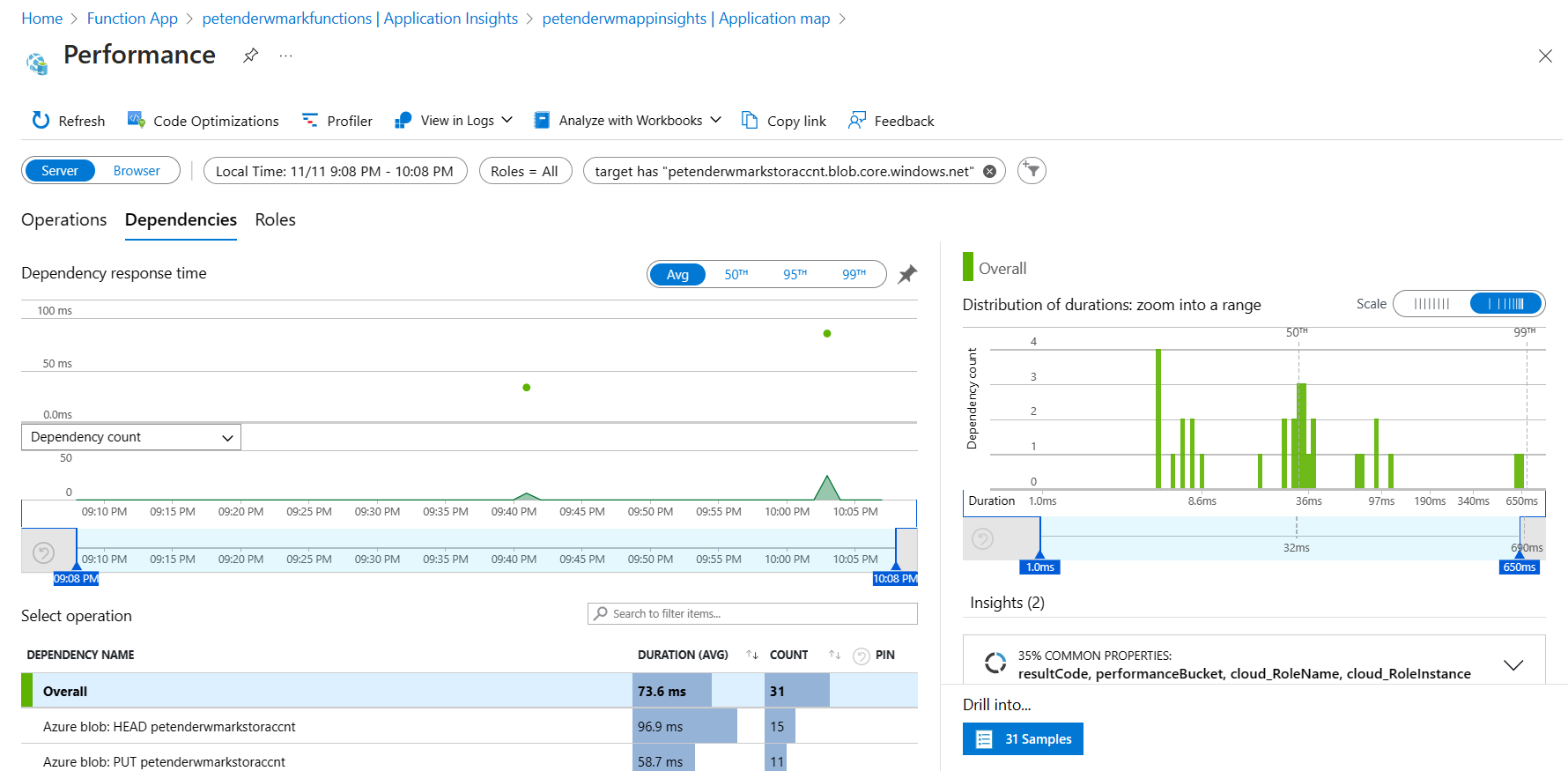The image size is (1568, 771).
Task: Pin the dependency response time chart
Action: [x=907, y=274]
